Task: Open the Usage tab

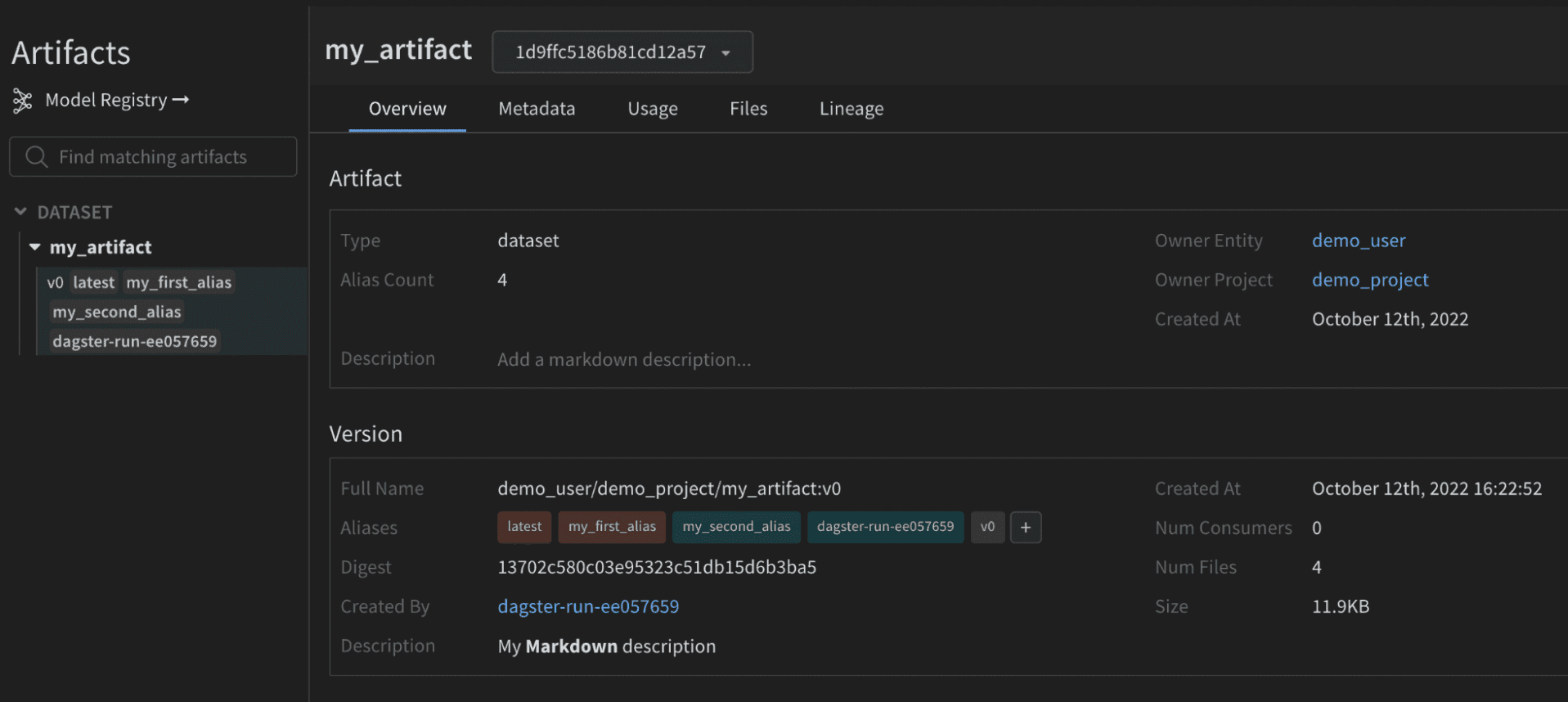Action: 653,108
